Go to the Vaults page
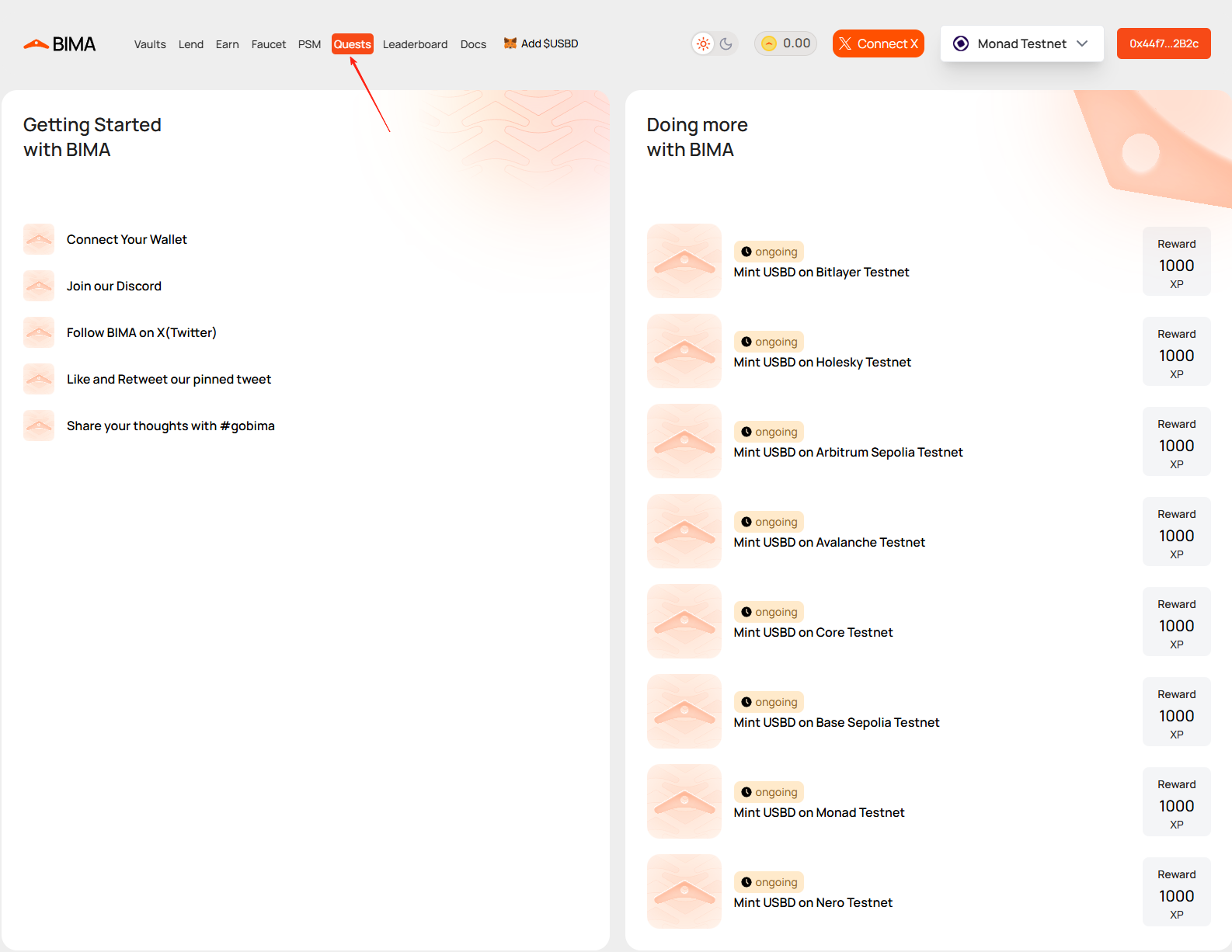Viewport: 1232px width, 952px height. [150, 44]
